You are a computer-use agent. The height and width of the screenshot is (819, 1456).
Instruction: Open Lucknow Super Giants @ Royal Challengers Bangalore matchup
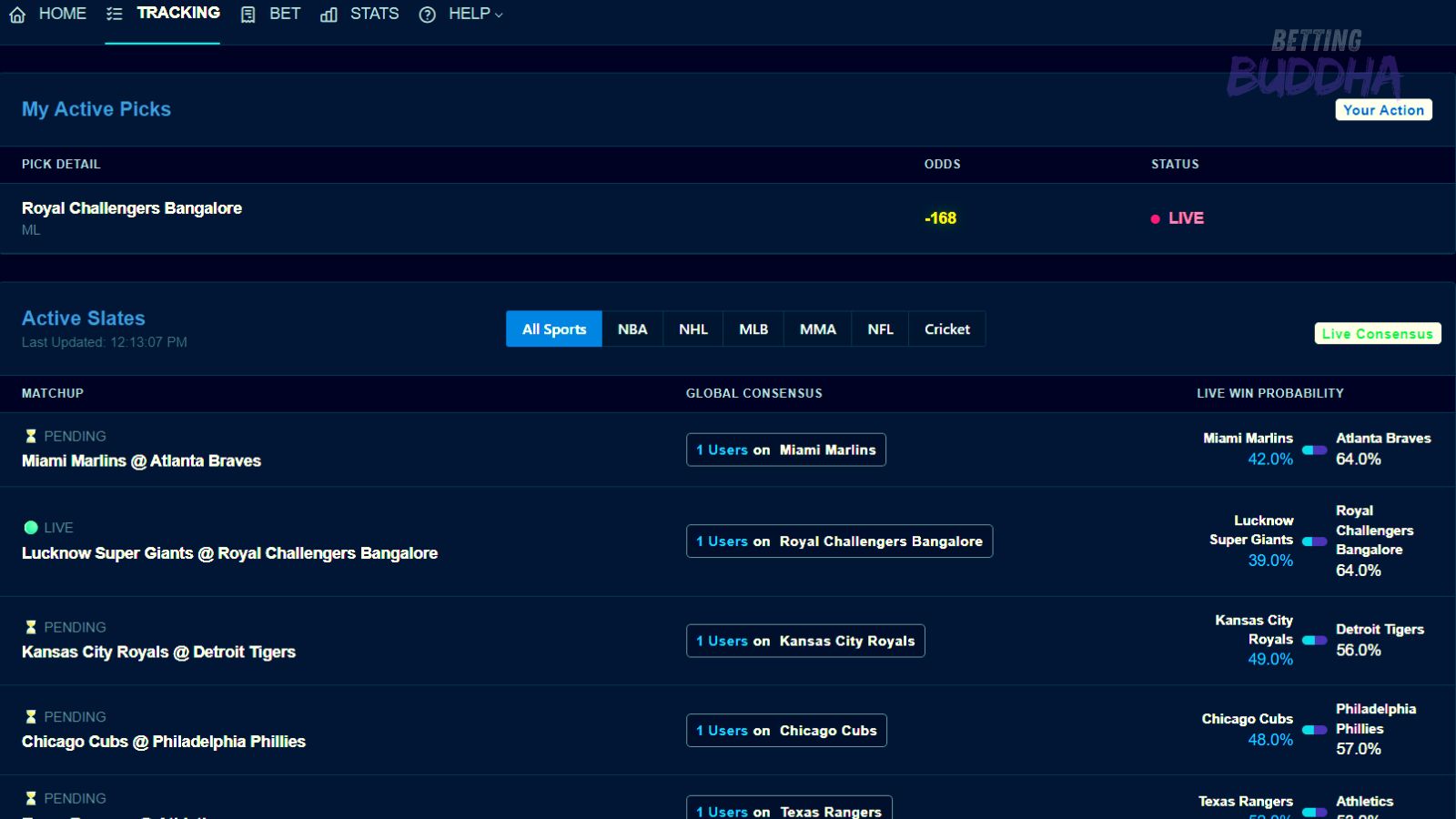[229, 553]
